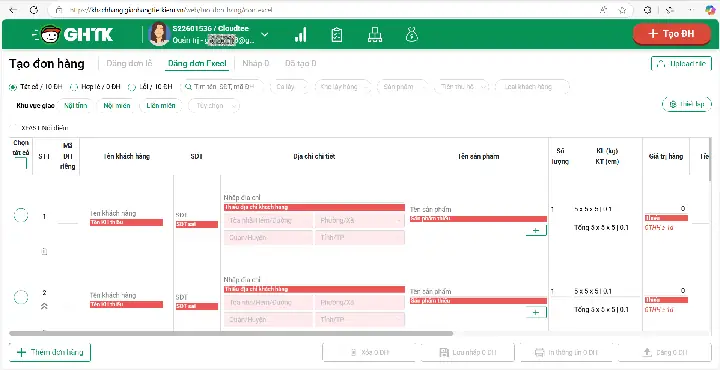Select the round checkbox for order 2
The height and width of the screenshot is (370, 720).
(x=21, y=297)
